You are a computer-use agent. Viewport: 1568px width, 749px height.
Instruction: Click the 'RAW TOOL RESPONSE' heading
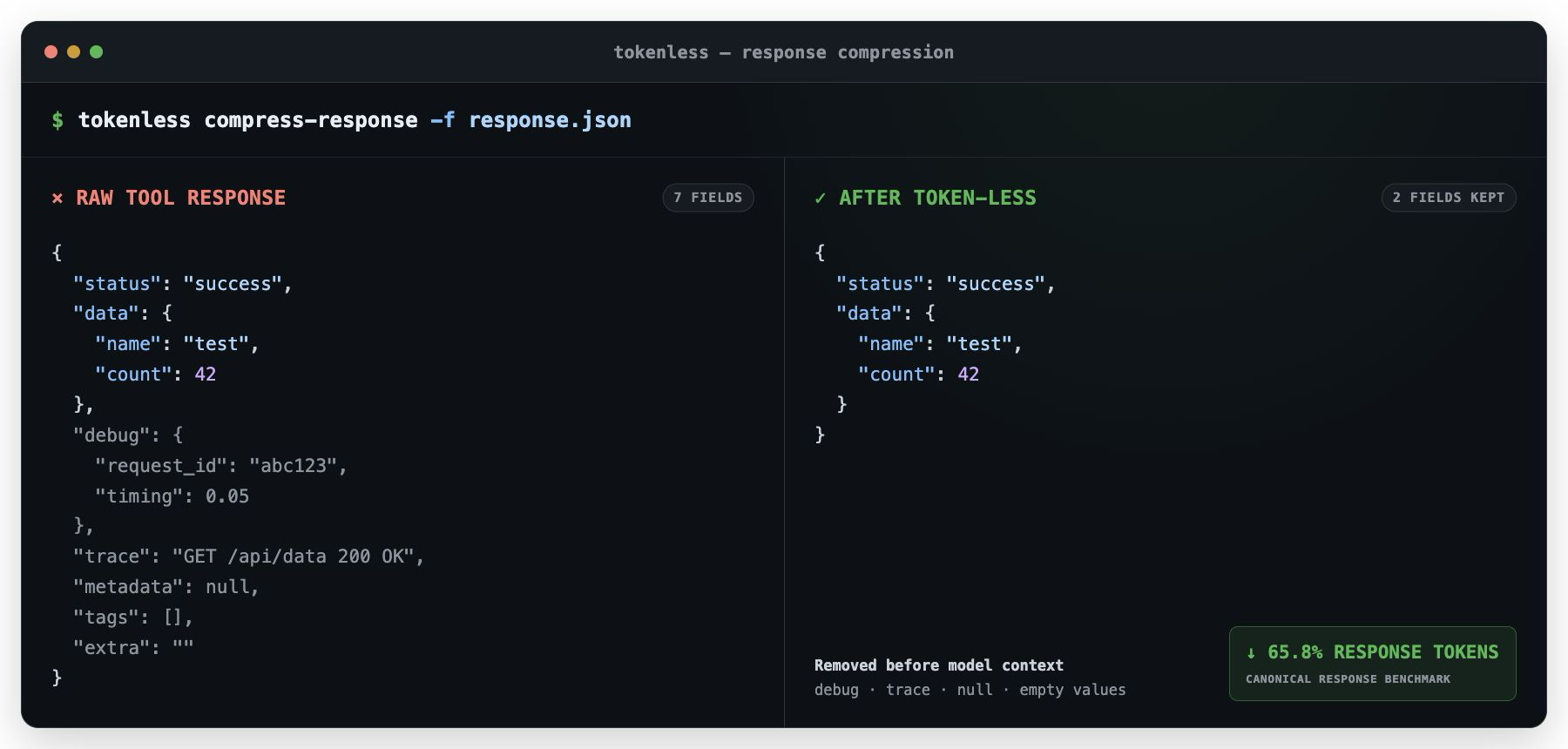coord(180,198)
